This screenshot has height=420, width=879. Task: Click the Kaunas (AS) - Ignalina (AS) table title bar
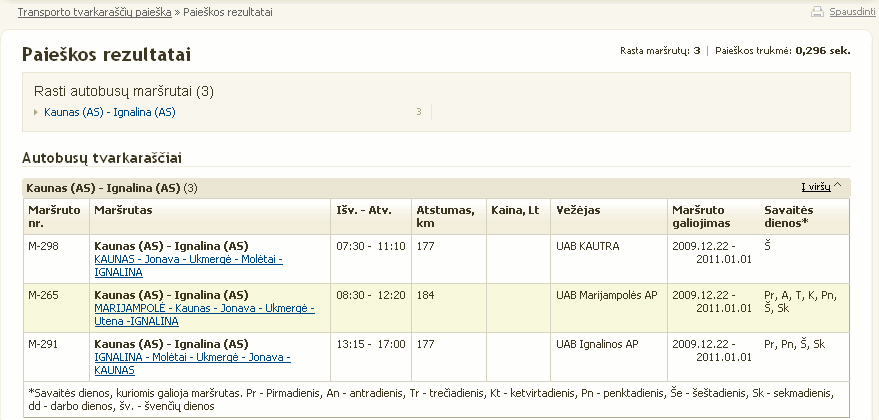click(x=436, y=188)
